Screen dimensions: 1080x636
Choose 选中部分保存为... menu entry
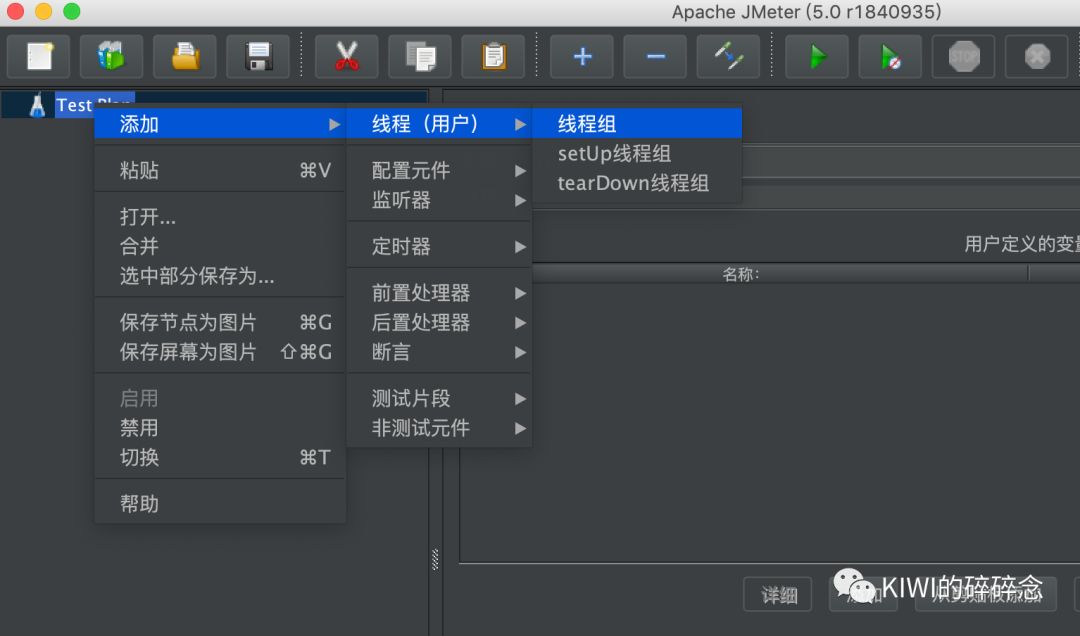(220, 276)
